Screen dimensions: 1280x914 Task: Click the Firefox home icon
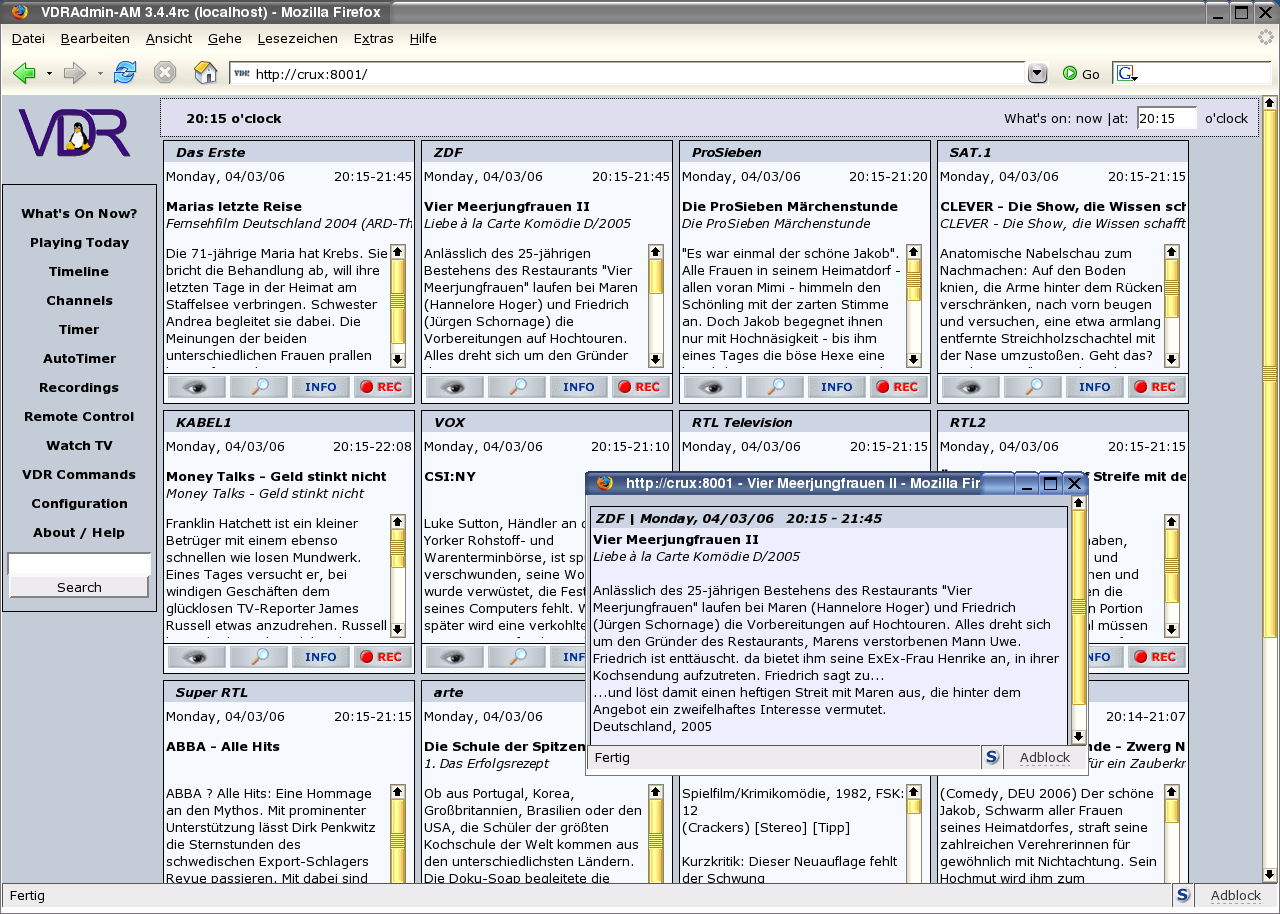pyautogui.click(x=205, y=73)
